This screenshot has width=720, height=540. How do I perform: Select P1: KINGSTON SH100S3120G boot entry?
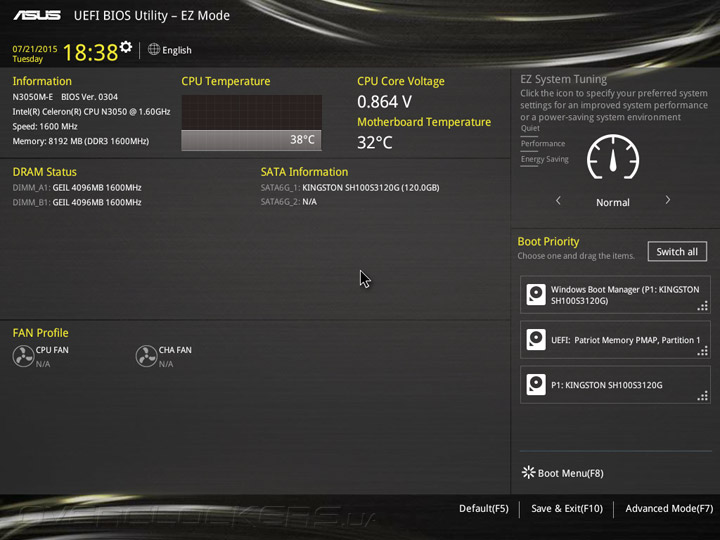[x=615, y=385]
